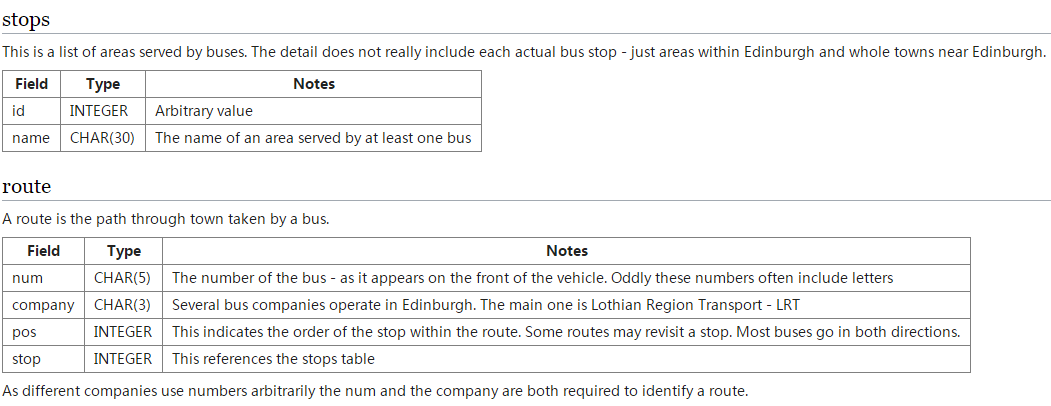Select the "stop" field cell in route table
The image size is (1051, 406).
pyautogui.click(x=25, y=358)
